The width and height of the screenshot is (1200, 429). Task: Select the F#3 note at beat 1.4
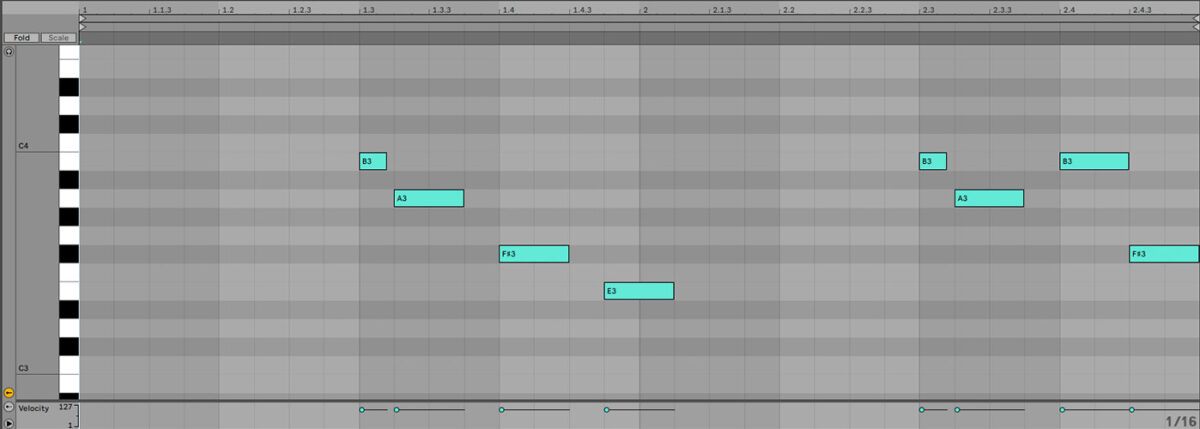click(534, 254)
